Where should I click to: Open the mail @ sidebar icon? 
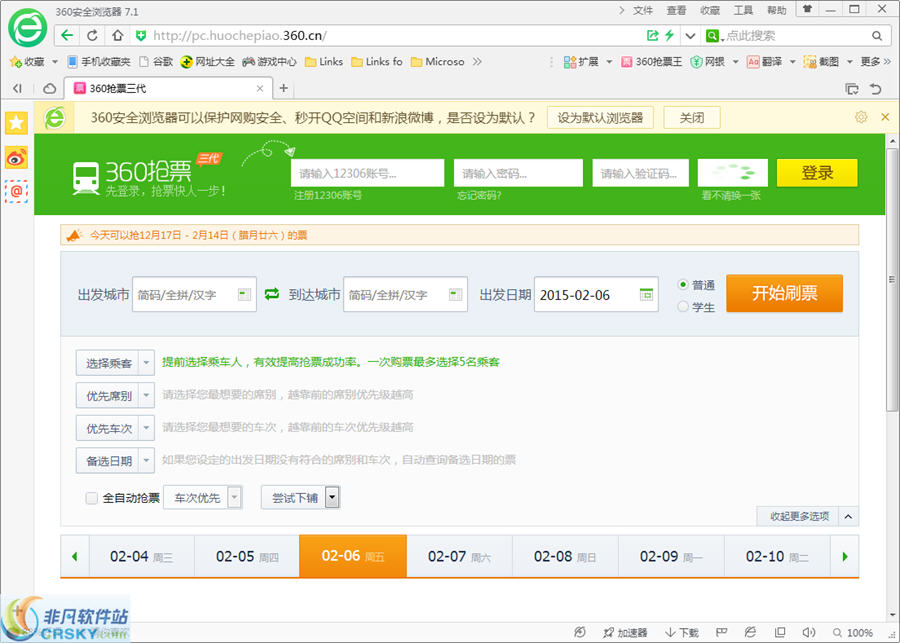pos(16,191)
